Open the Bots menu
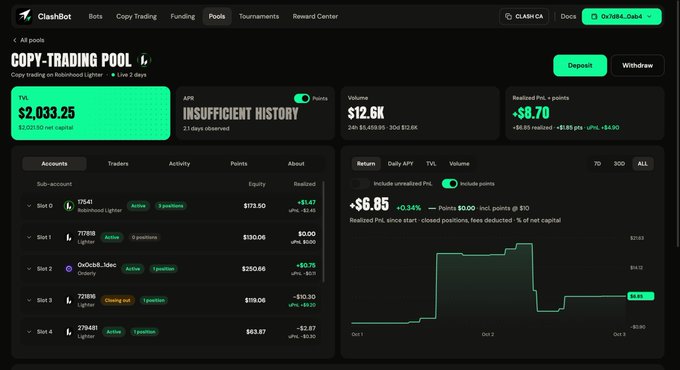680x370 pixels. [95, 16]
